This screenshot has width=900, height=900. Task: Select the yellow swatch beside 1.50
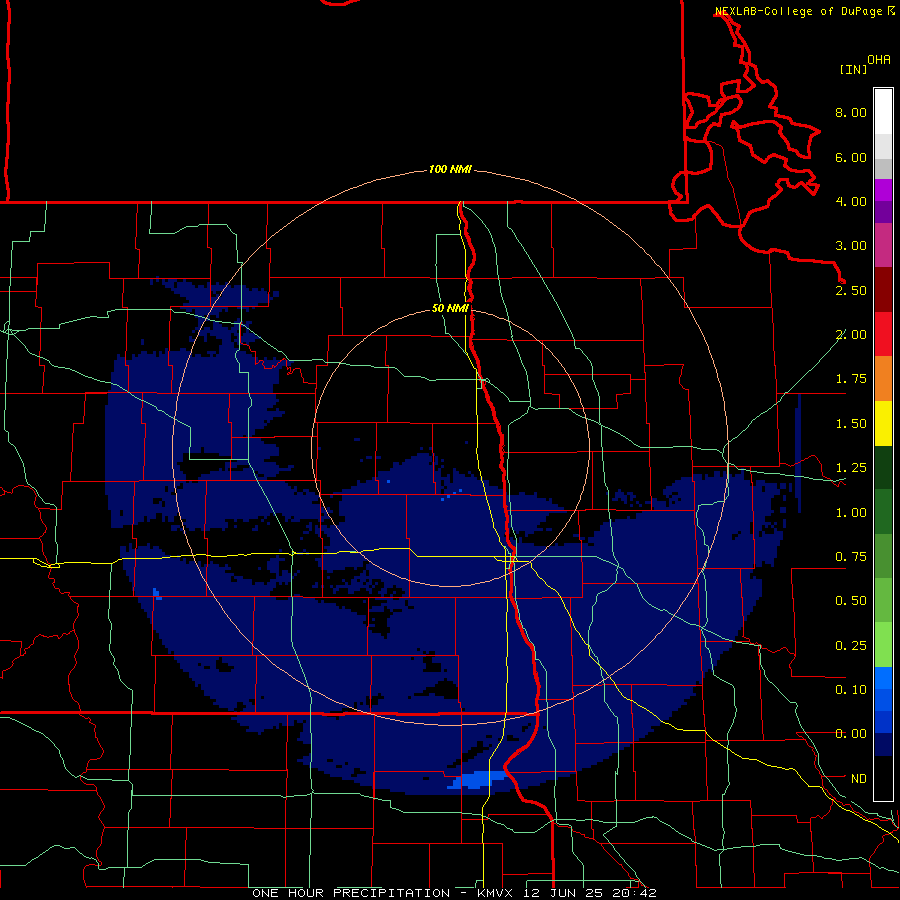coord(883,423)
